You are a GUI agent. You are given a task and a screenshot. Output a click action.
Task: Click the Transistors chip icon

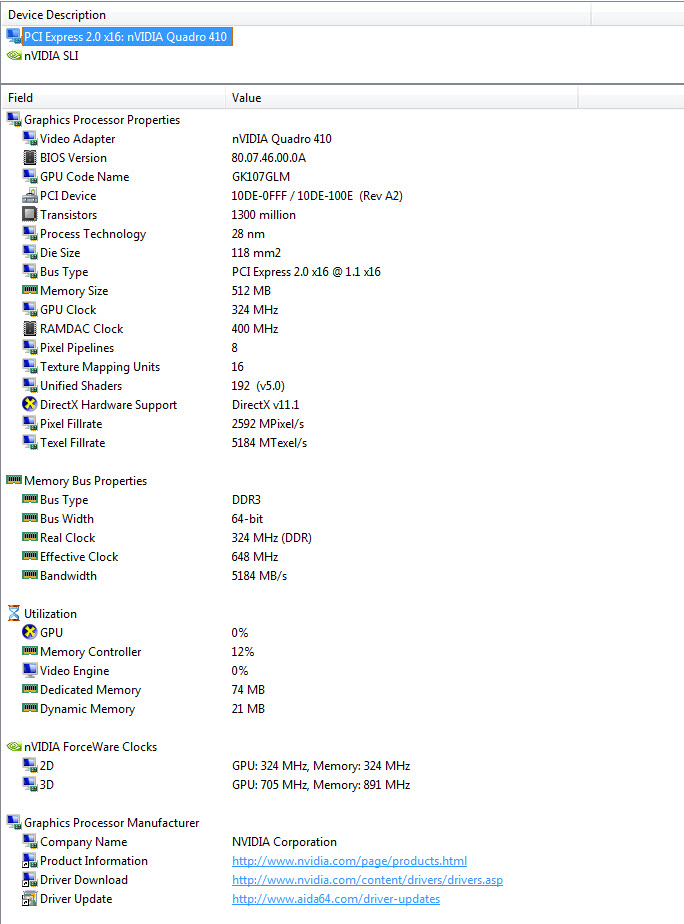[29, 214]
